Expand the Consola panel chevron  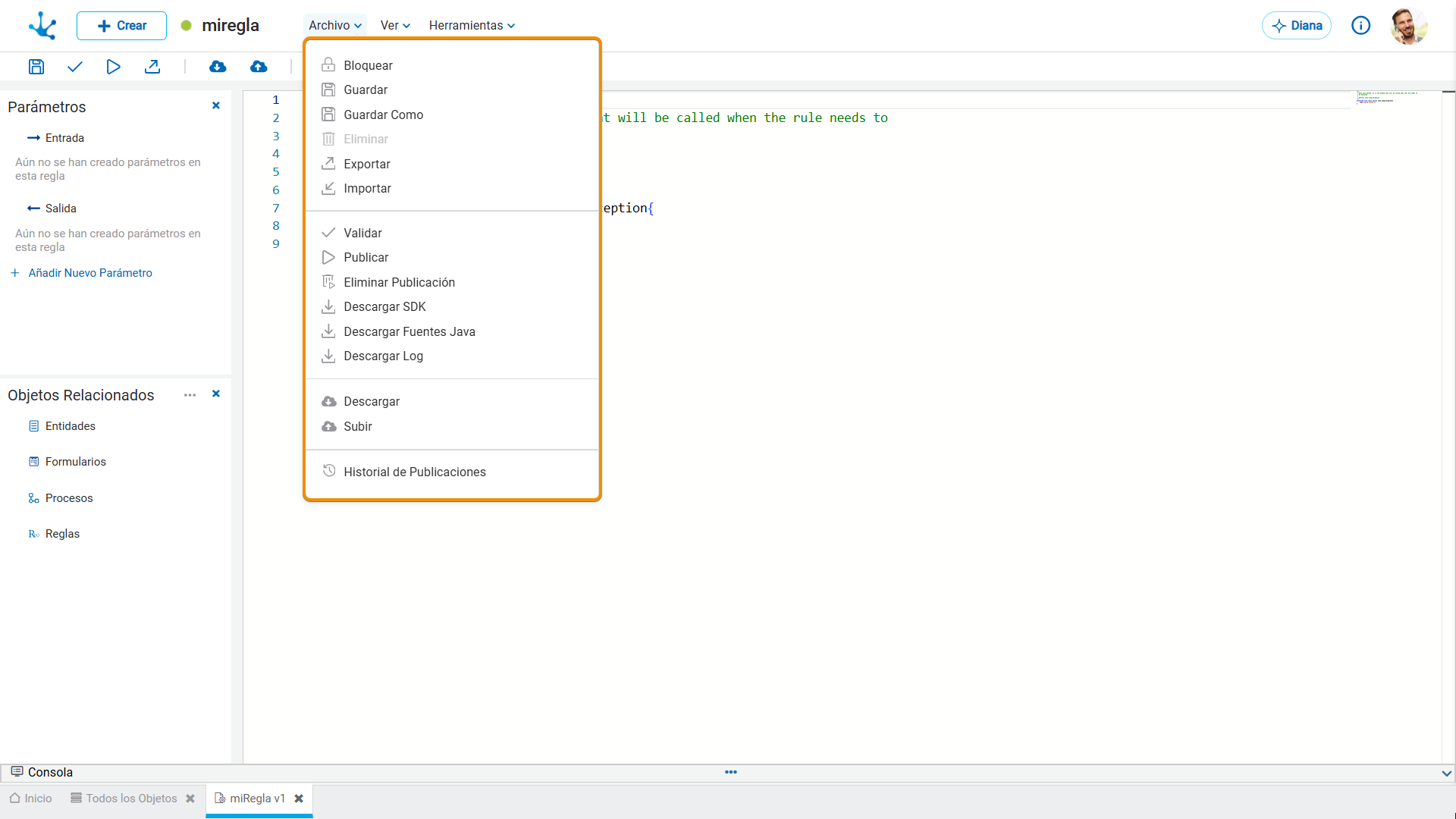coord(1446,773)
